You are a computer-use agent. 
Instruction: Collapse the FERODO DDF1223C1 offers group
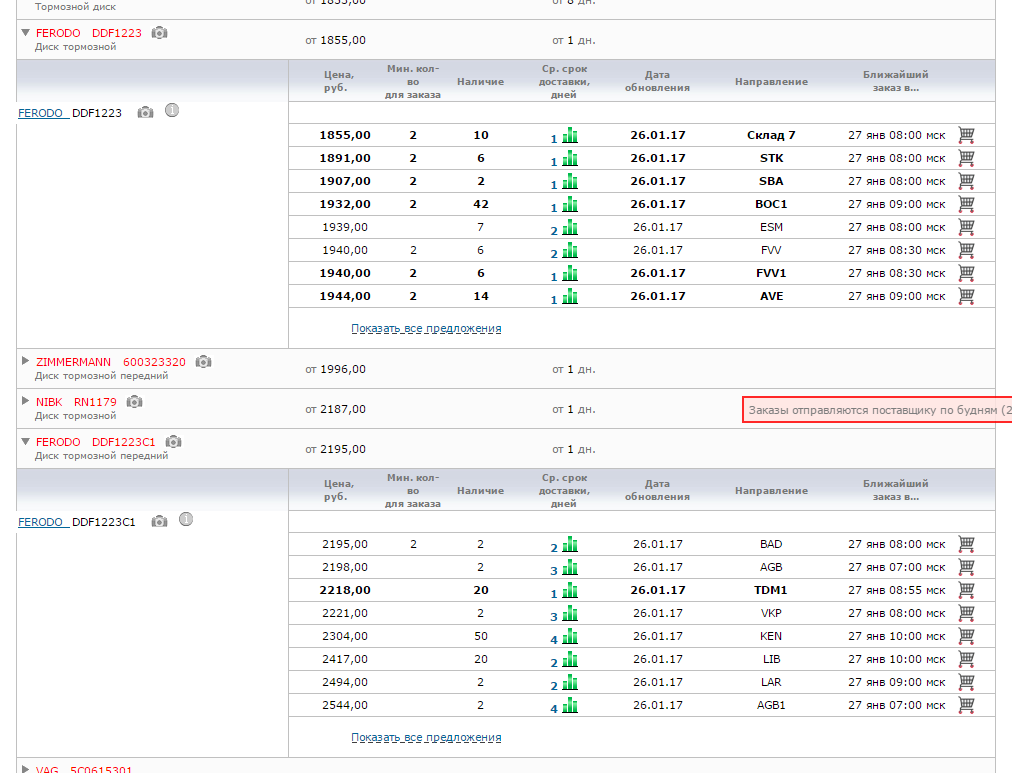pyautogui.click(x=26, y=441)
